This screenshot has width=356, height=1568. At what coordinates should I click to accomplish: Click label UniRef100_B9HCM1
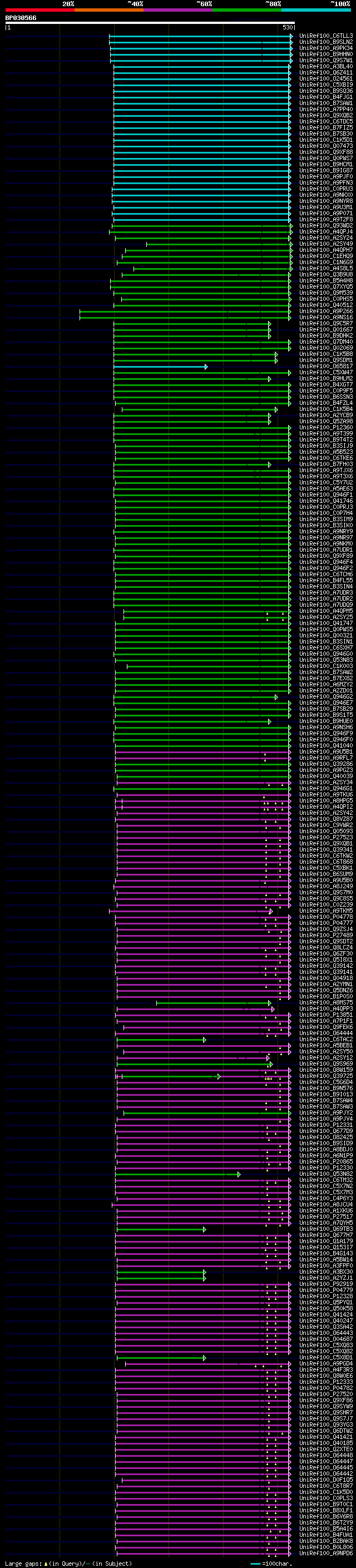pyautogui.click(x=326, y=164)
